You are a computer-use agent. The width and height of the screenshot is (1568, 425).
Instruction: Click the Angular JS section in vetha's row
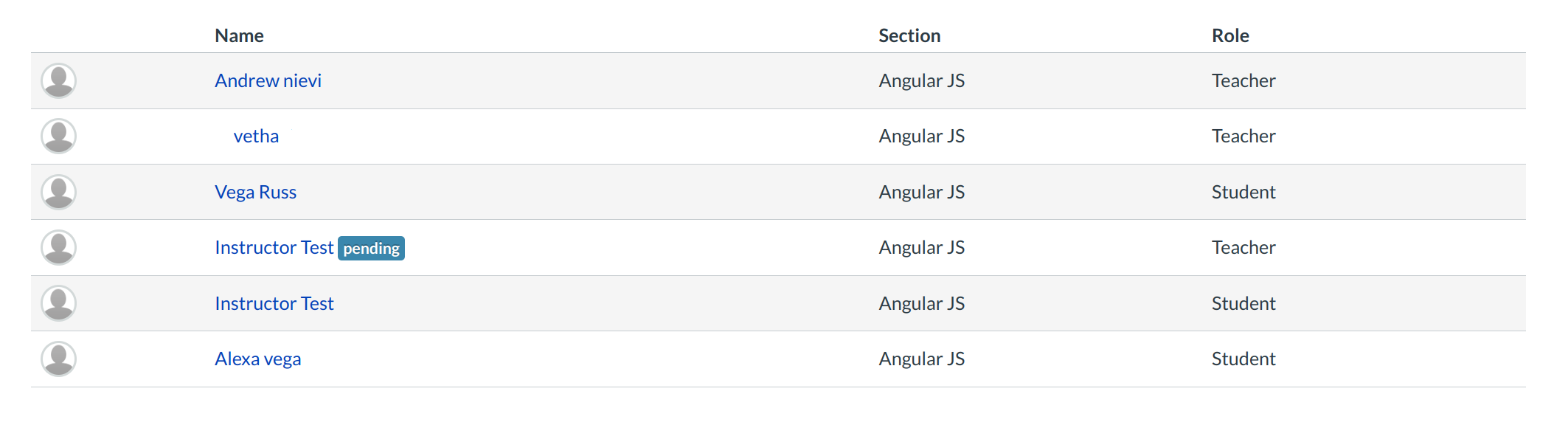click(x=921, y=137)
